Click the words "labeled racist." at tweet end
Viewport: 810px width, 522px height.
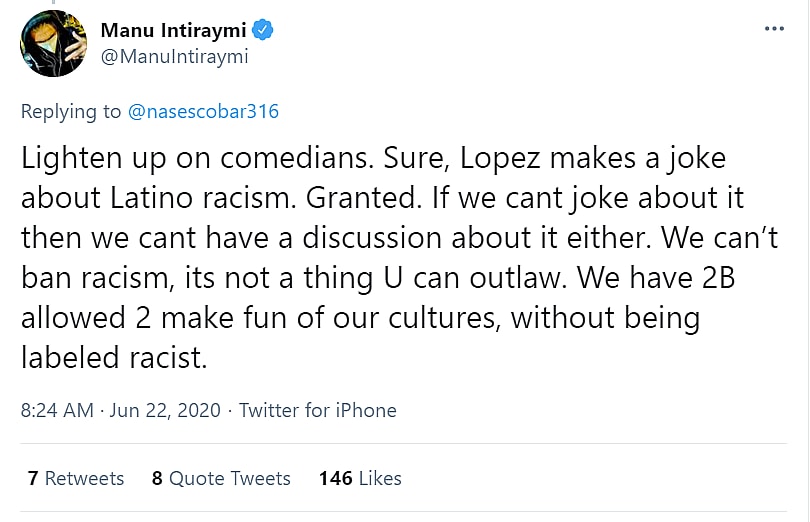pos(114,358)
